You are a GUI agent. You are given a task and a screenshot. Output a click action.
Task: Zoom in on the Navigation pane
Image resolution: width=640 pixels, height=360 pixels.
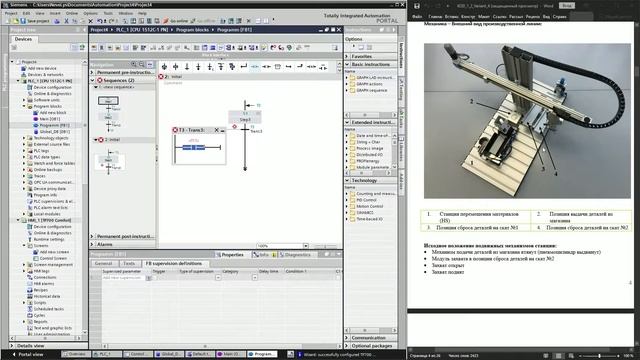(134, 64)
